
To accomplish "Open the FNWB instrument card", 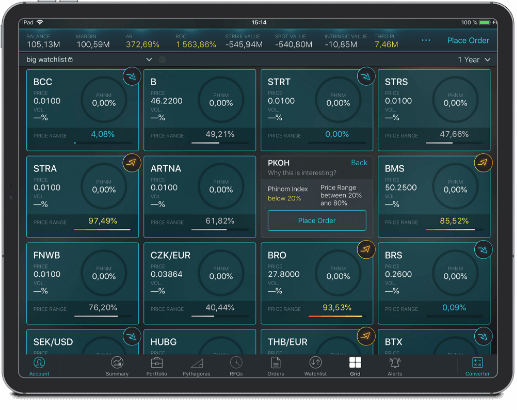I will tap(82, 283).
